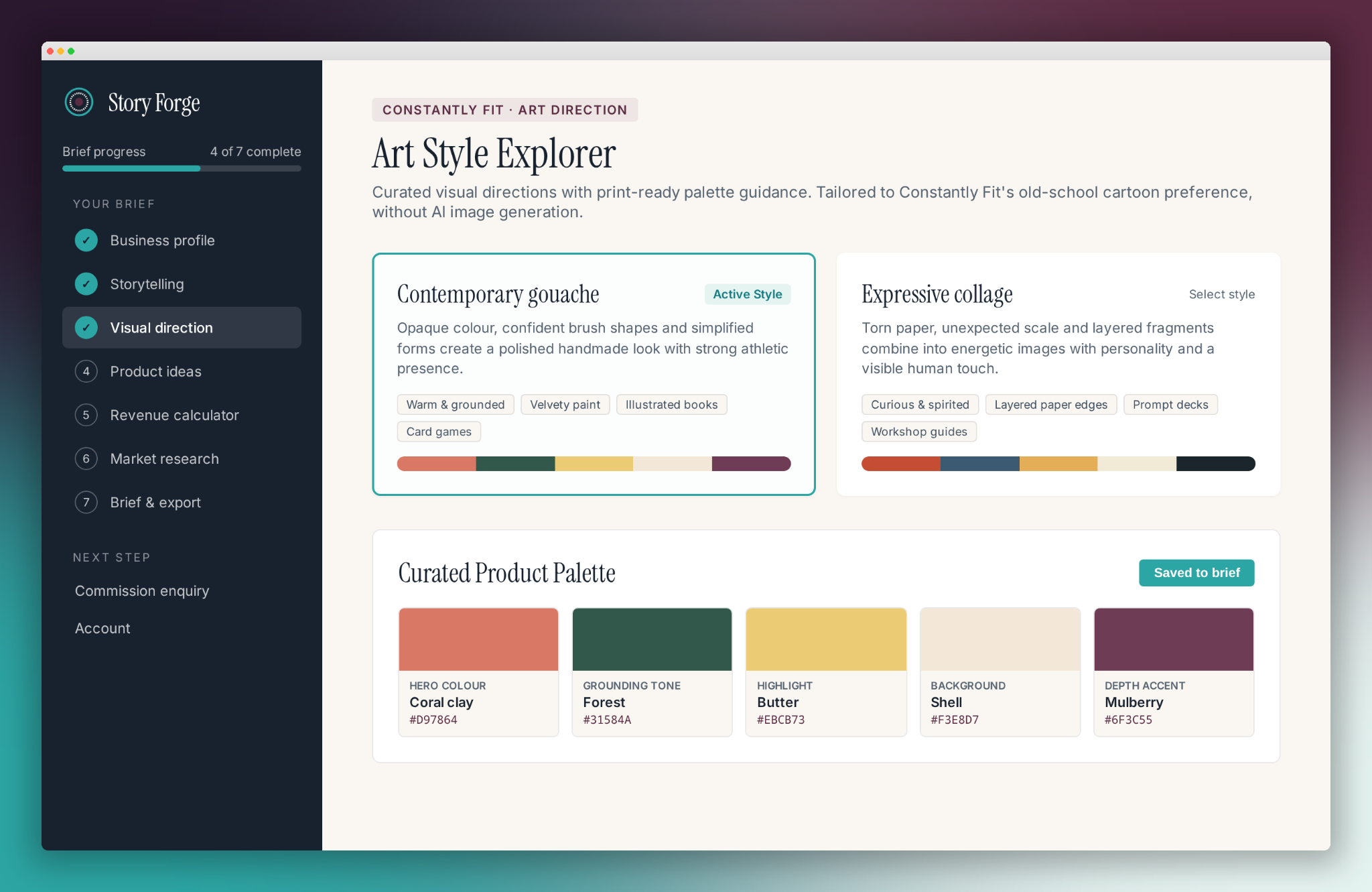Click the Art Style Explorer heading
This screenshot has width=1372, height=892.
[x=494, y=153]
